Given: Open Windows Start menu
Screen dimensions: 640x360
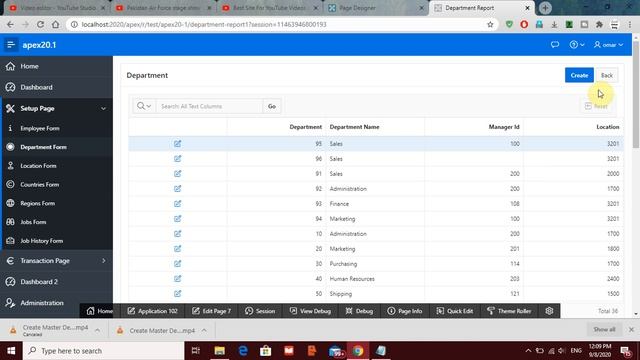Looking at the screenshot, I should [11, 351].
